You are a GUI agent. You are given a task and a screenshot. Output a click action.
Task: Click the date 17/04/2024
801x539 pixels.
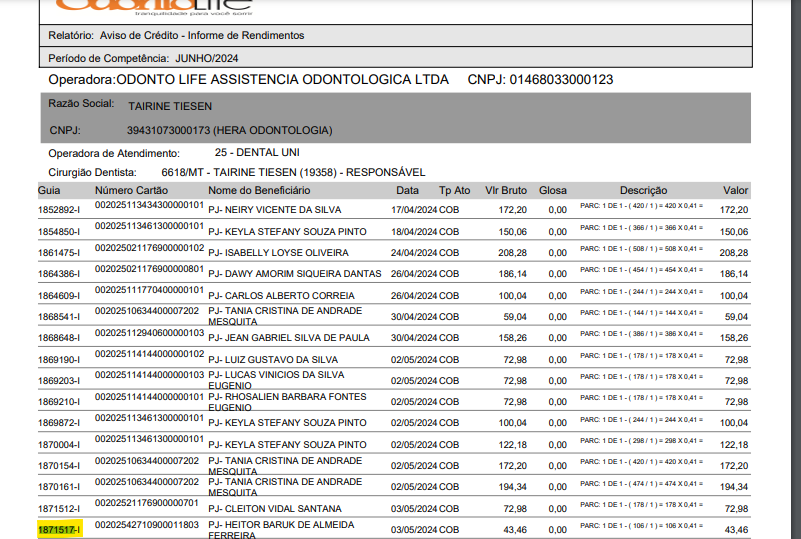(x=414, y=210)
